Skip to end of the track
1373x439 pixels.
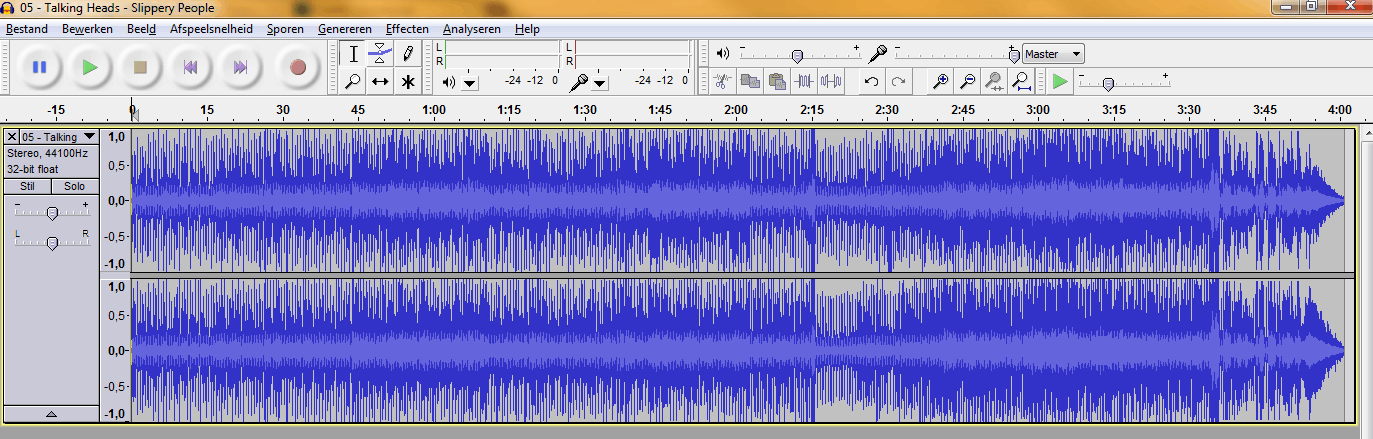tap(240, 67)
